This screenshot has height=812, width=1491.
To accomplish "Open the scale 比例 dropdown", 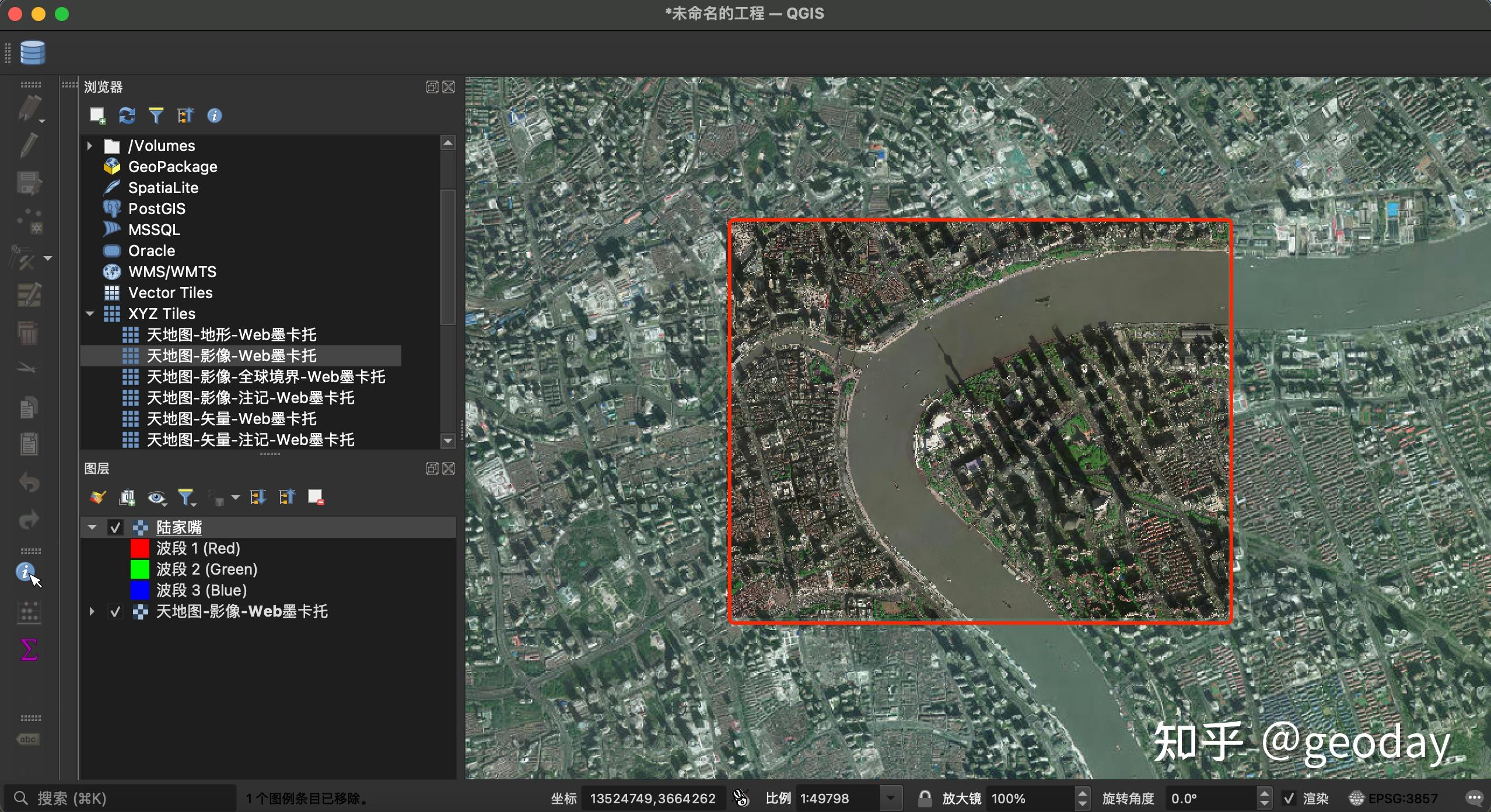I will point(890,798).
